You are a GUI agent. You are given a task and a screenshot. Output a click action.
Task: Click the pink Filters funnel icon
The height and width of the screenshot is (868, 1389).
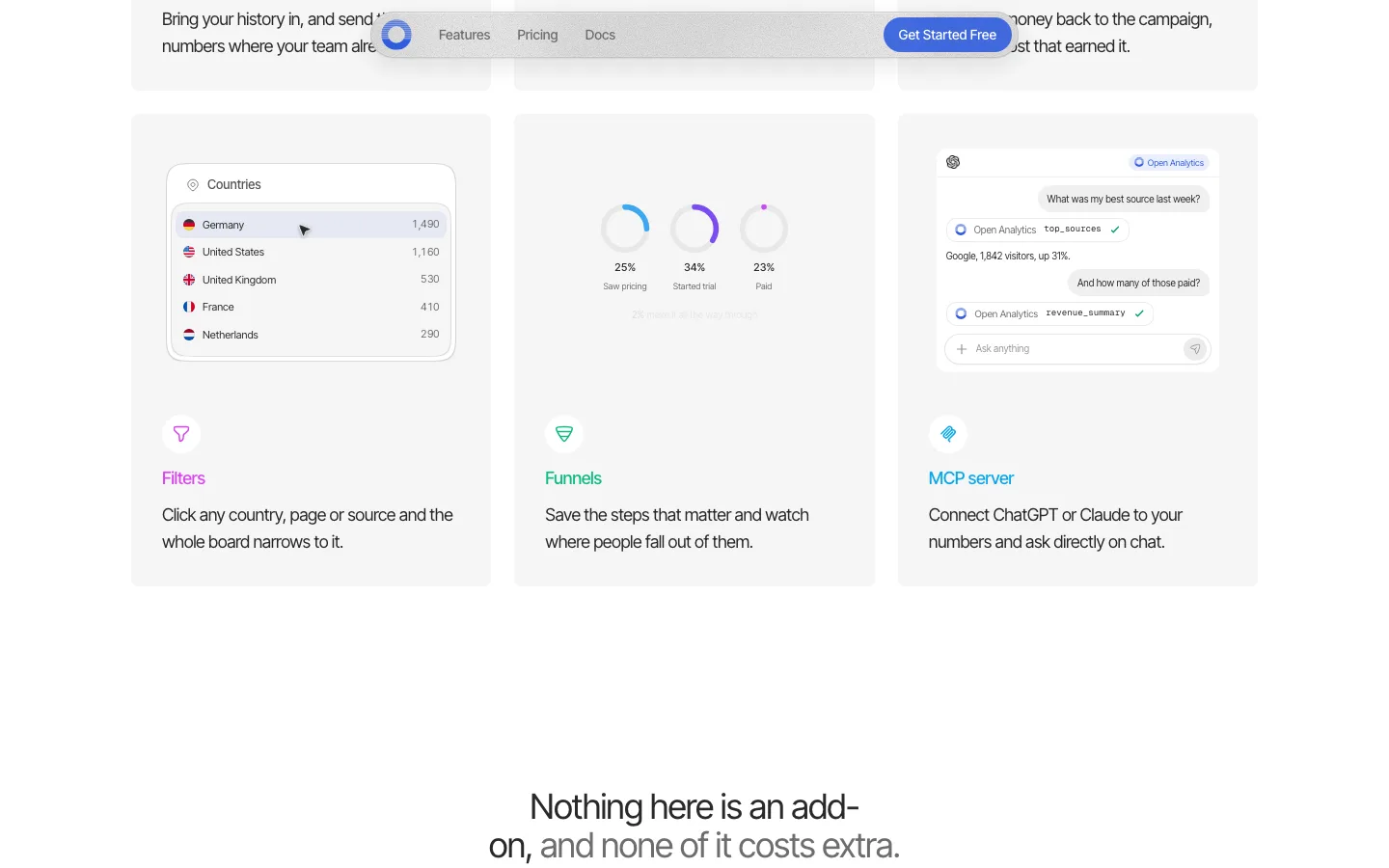181,434
